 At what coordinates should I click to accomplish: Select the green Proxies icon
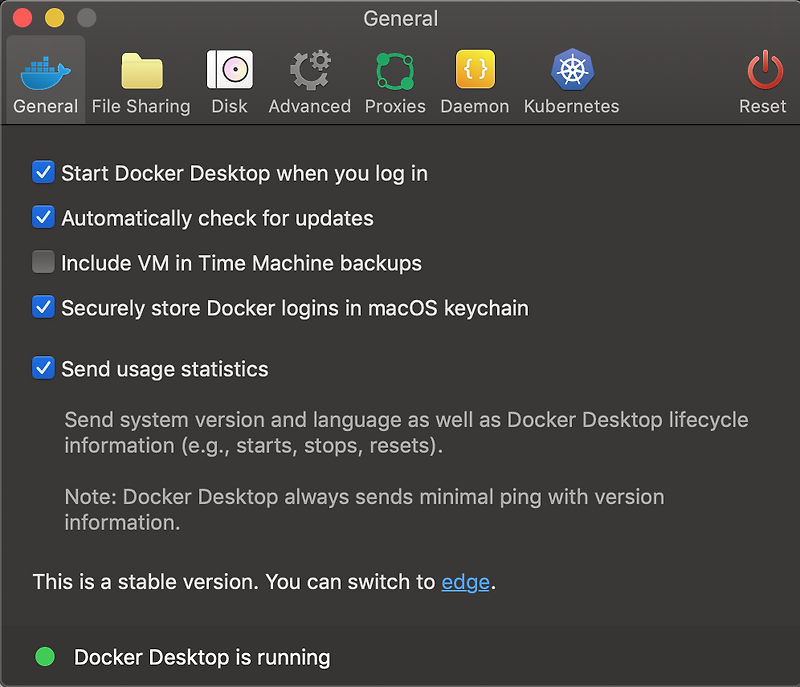395,72
